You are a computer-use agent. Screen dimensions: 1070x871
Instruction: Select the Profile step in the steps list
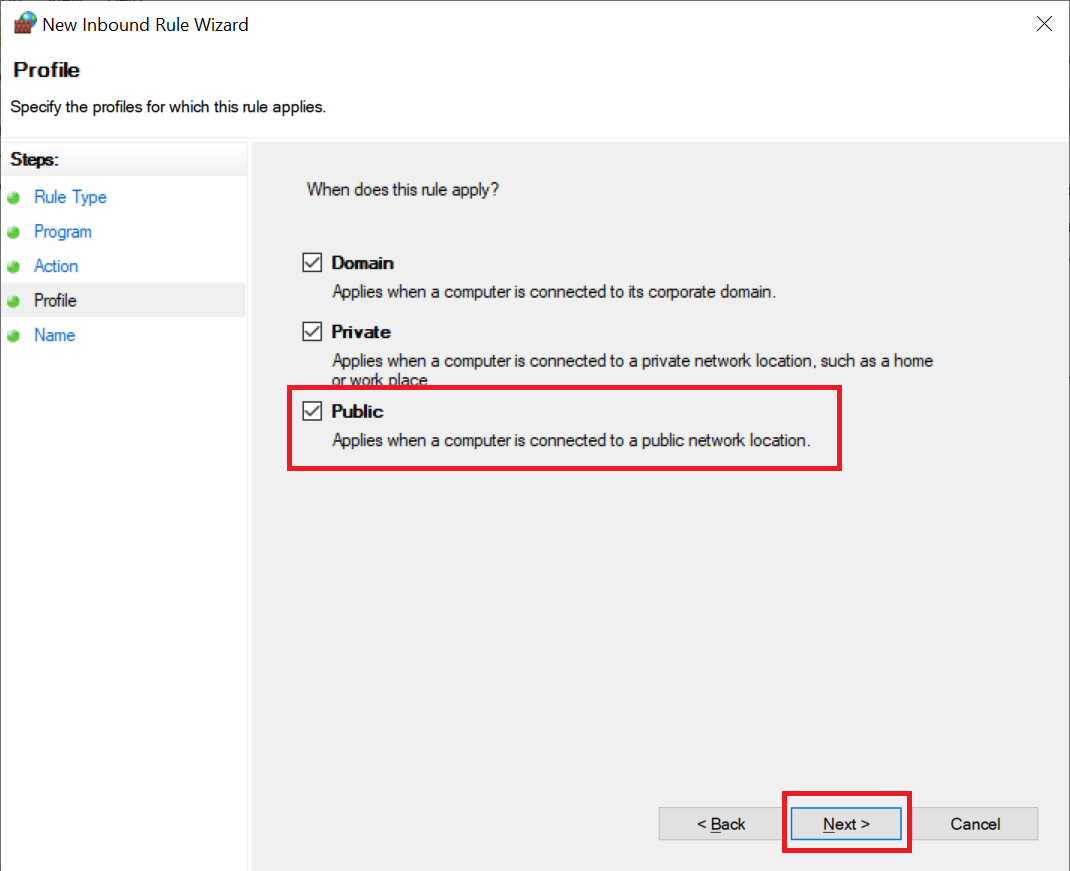[x=55, y=301]
